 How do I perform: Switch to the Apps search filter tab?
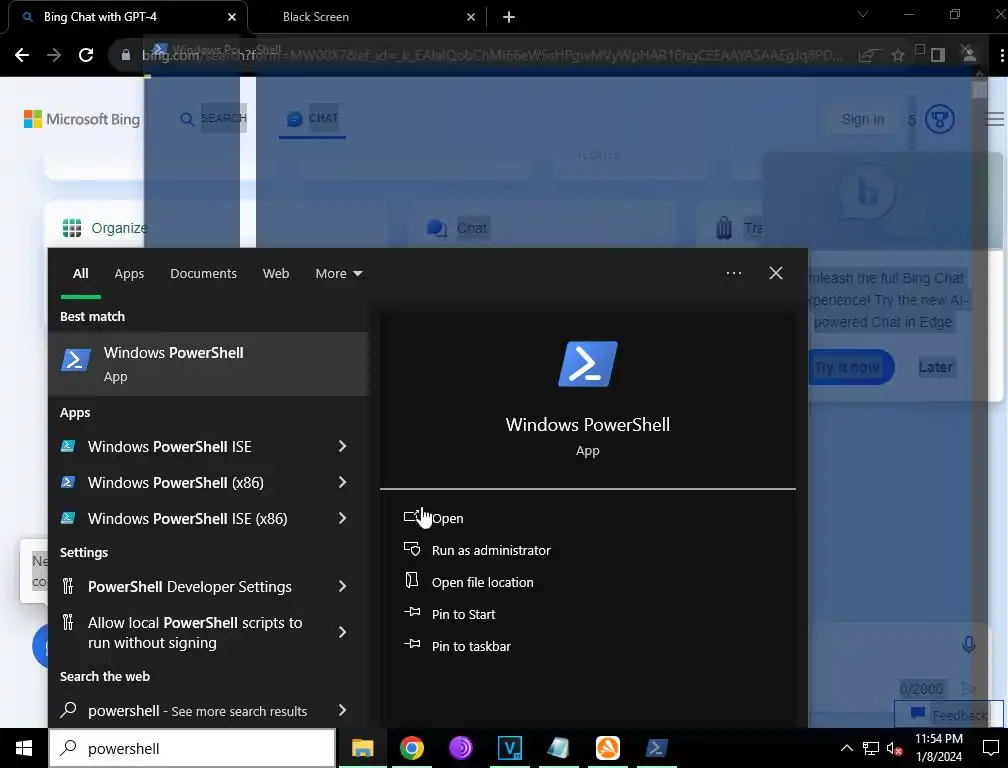pyautogui.click(x=129, y=273)
